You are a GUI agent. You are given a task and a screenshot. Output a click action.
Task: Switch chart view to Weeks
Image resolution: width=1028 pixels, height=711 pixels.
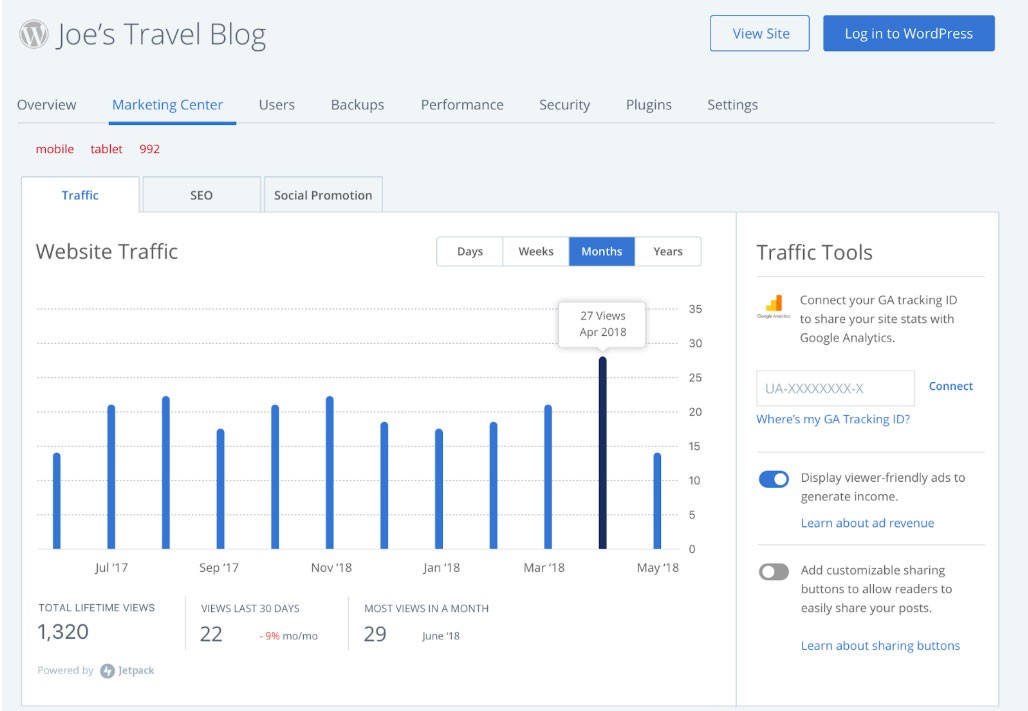point(536,251)
